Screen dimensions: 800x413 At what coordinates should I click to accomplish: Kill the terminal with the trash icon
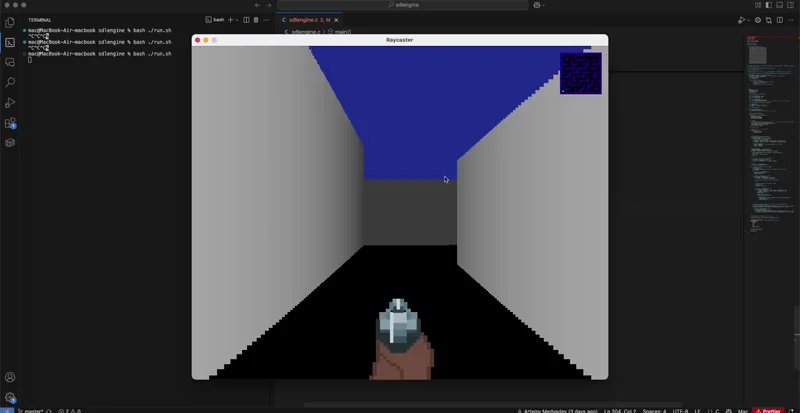(256, 20)
